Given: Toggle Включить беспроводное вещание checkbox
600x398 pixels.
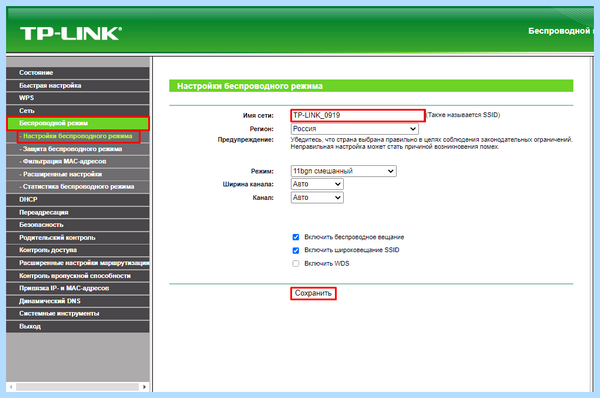Looking at the screenshot, I should pyautogui.click(x=296, y=237).
